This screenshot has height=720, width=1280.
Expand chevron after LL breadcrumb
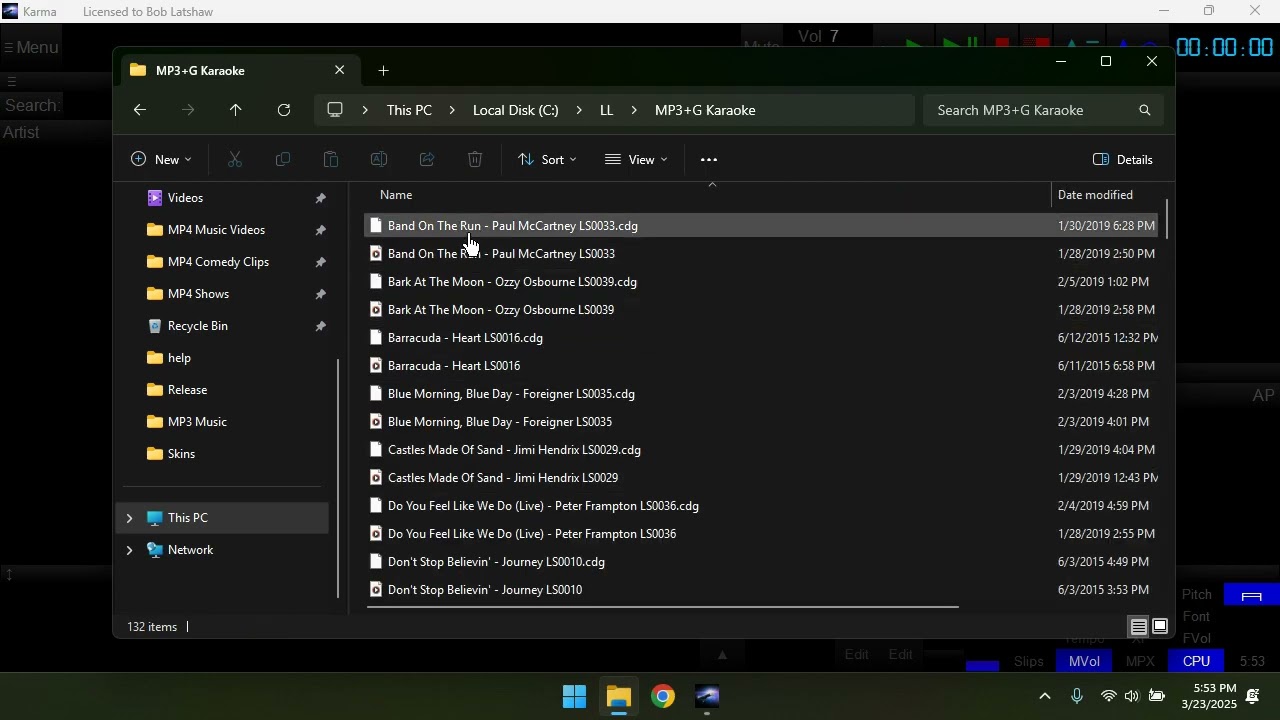pos(634,110)
